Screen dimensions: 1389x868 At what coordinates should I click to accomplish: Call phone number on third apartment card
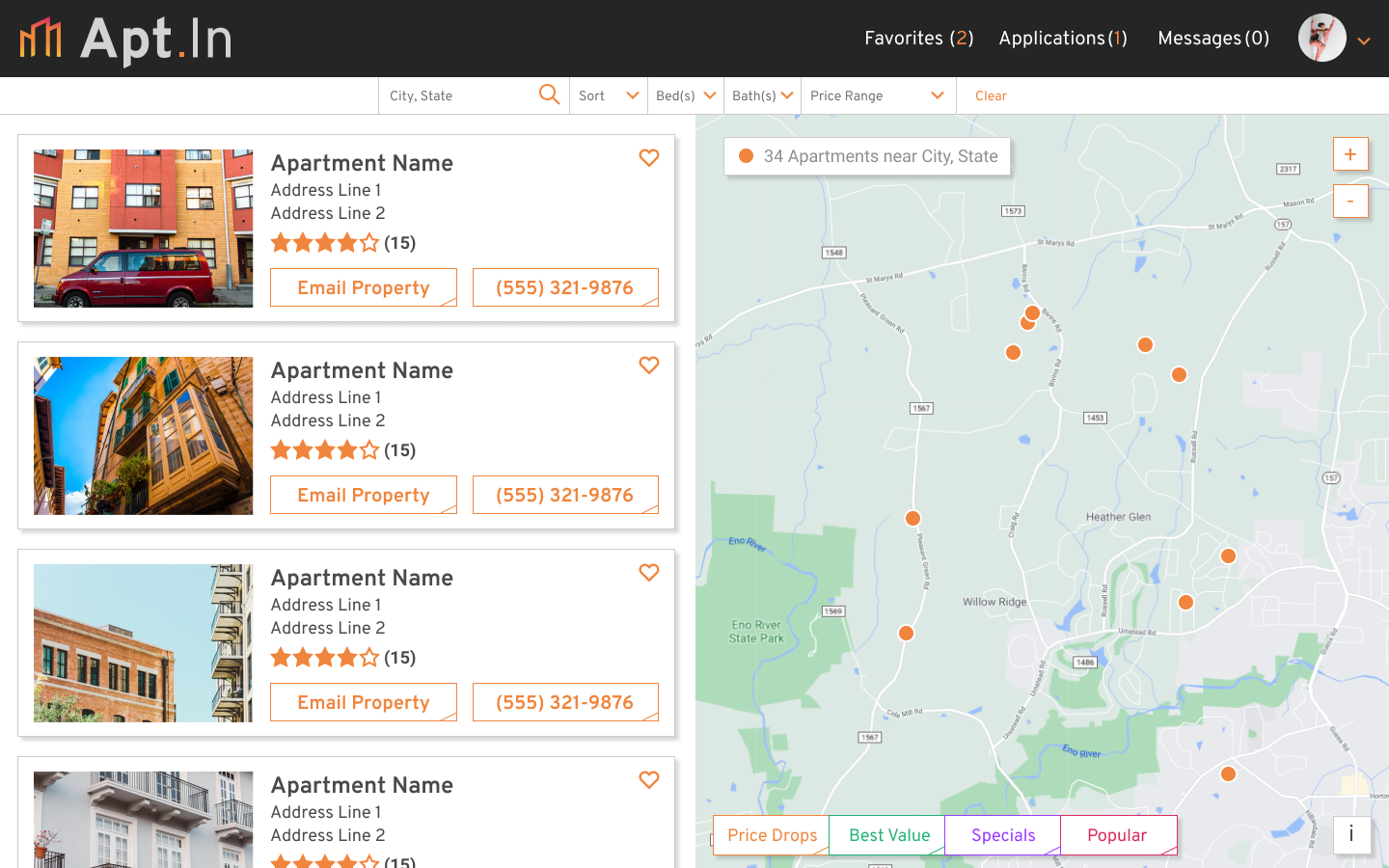[565, 702]
